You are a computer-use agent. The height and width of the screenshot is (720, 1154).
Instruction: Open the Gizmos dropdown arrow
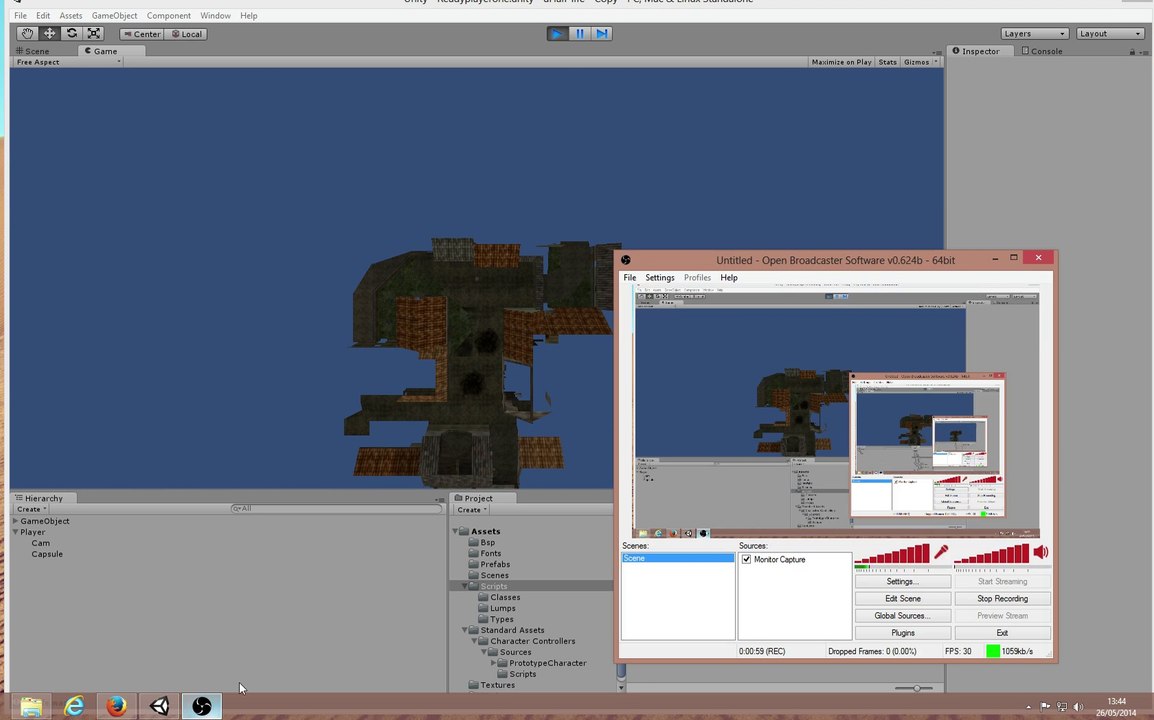(x=936, y=62)
